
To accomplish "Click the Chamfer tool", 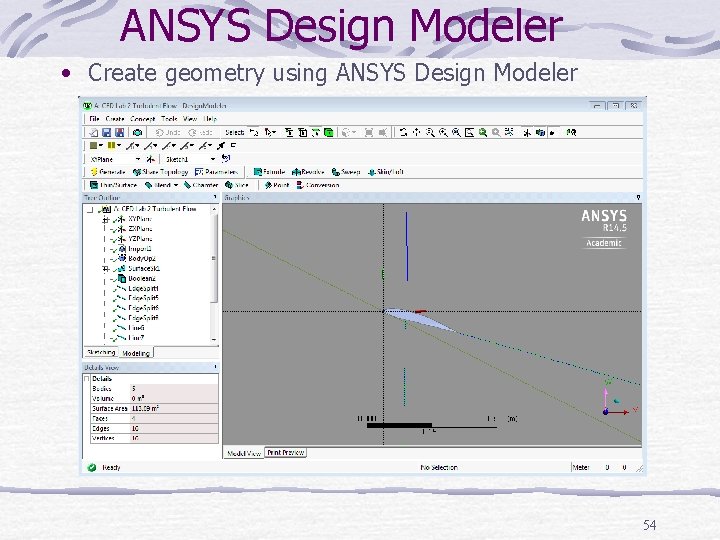I will pyautogui.click(x=201, y=186).
